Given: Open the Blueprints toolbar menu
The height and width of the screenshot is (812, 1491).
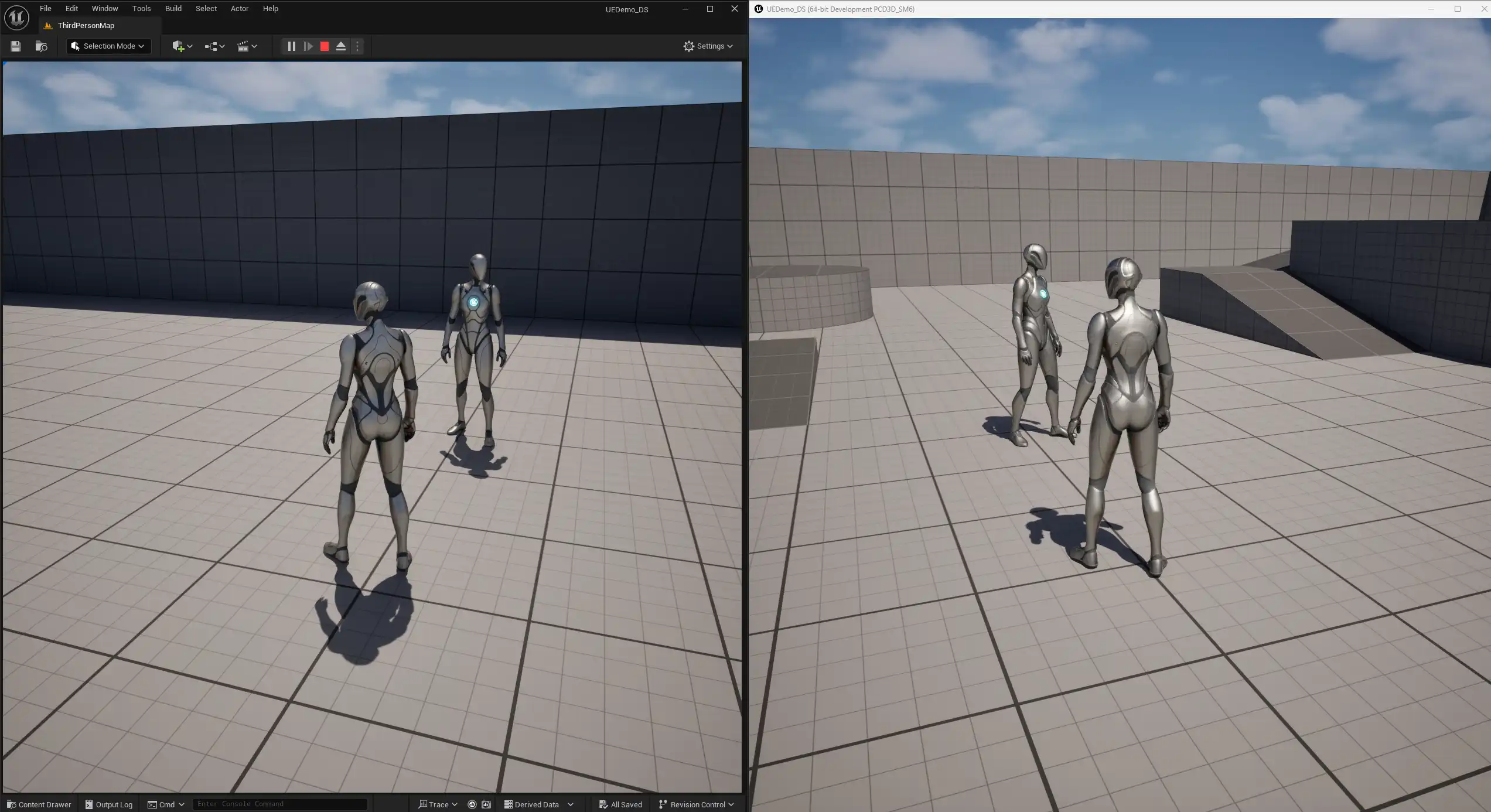Looking at the screenshot, I should [x=214, y=46].
